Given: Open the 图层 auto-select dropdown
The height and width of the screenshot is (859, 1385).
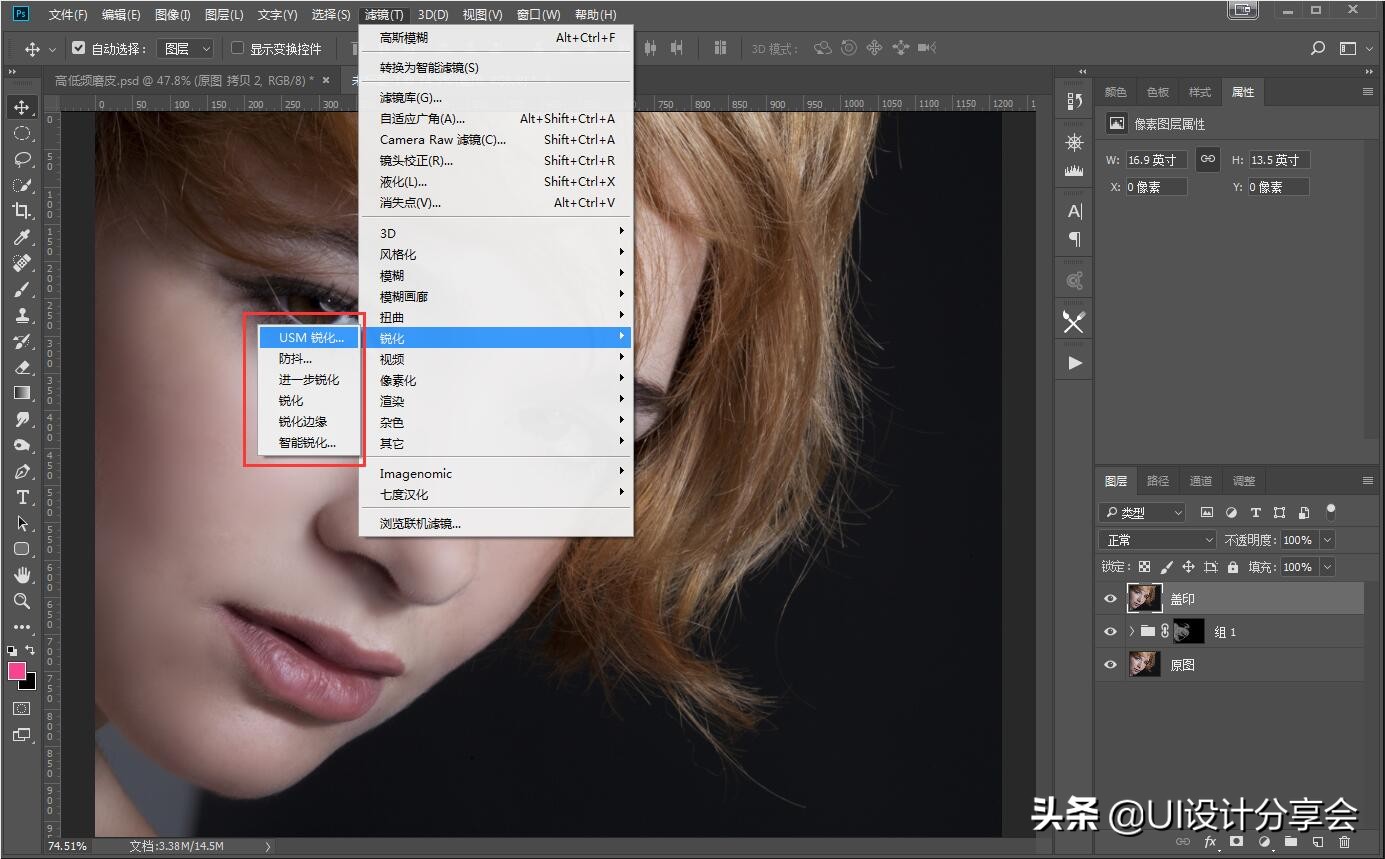Looking at the screenshot, I should pyautogui.click(x=187, y=48).
